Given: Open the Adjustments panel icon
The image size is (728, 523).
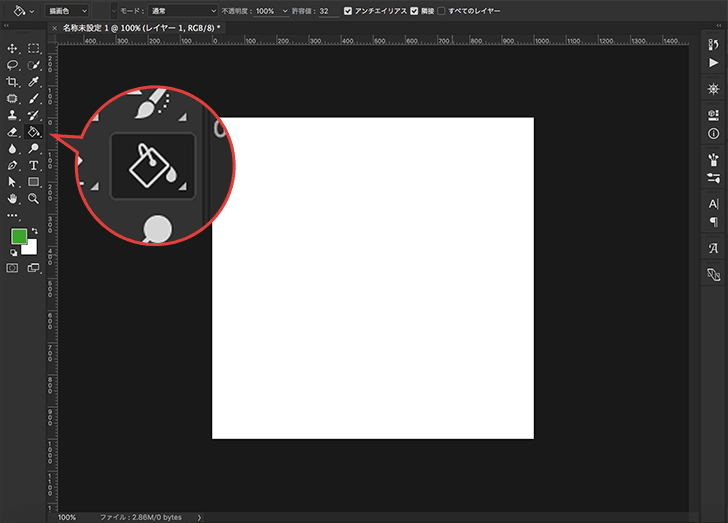Looking at the screenshot, I should pyautogui.click(x=714, y=115).
